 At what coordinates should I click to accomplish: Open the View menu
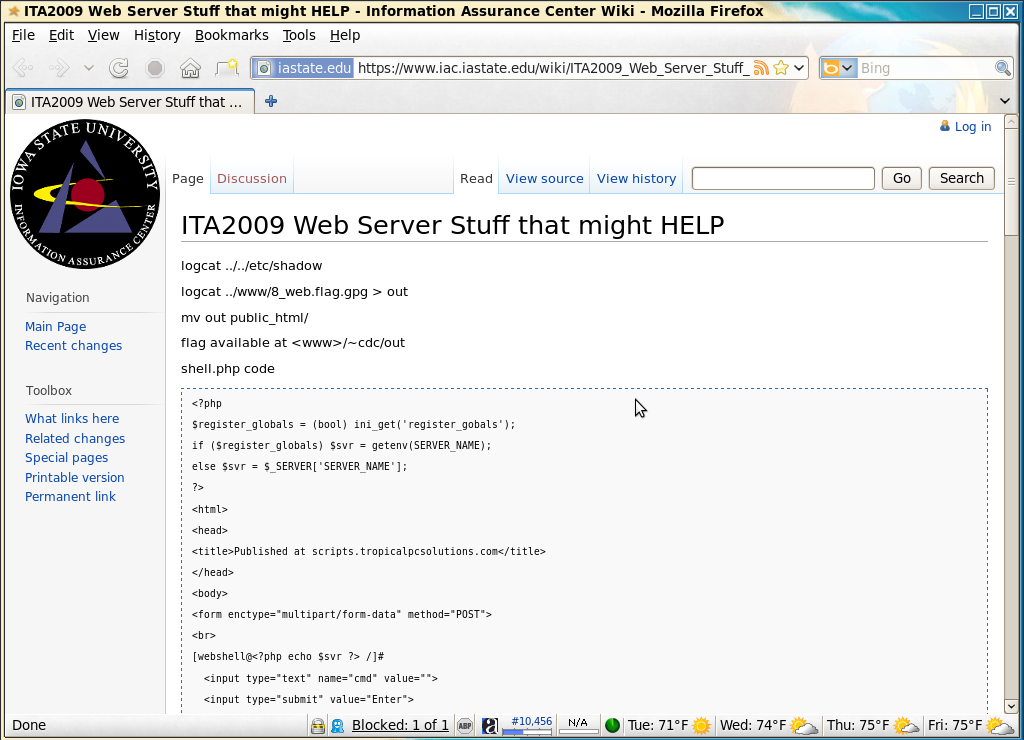coord(103,35)
